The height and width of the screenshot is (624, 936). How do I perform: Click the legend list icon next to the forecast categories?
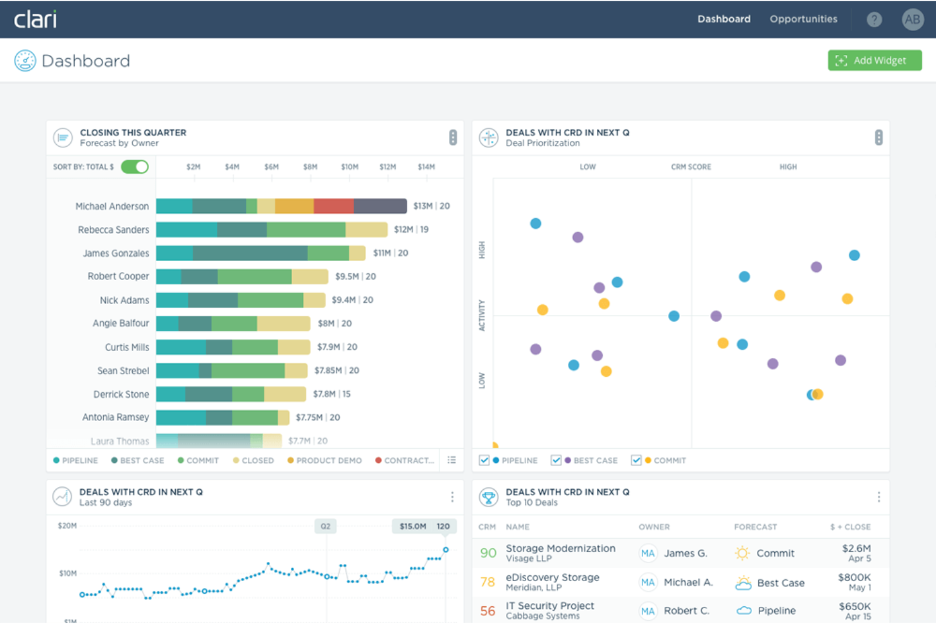[452, 460]
